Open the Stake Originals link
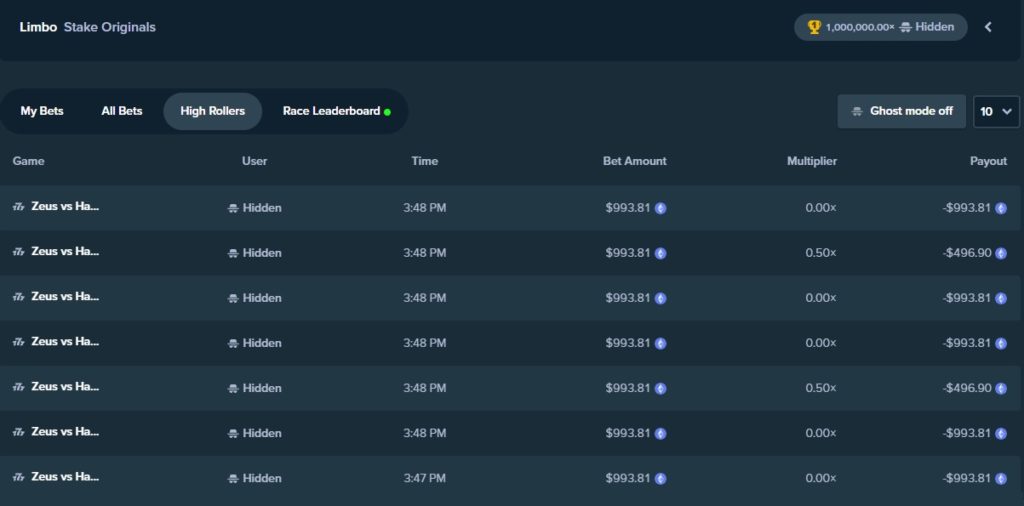Image resolution: width=1024 pixels, height=506 pixels. coord(110,27)
